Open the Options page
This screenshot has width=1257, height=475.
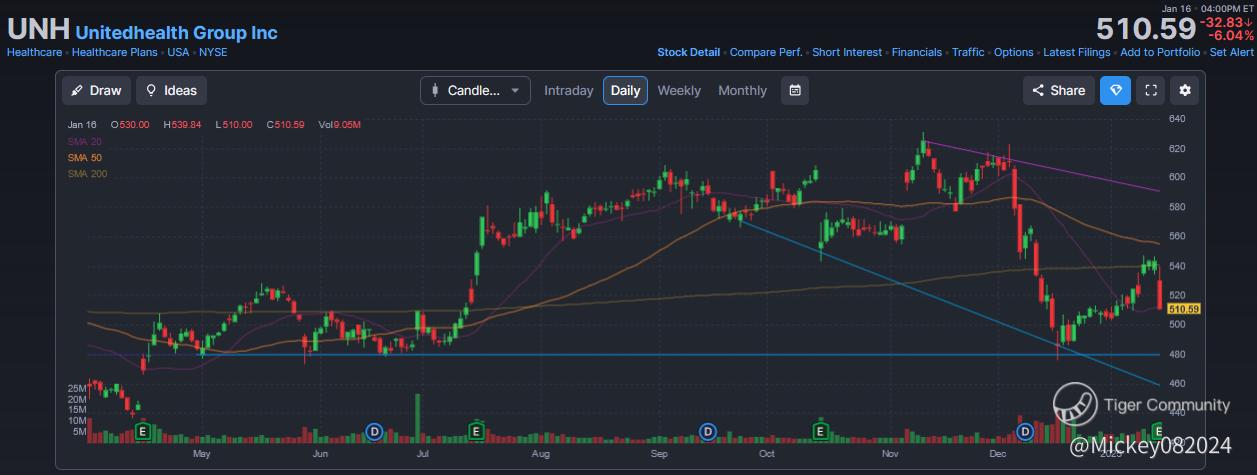(x=1014, y=52)
